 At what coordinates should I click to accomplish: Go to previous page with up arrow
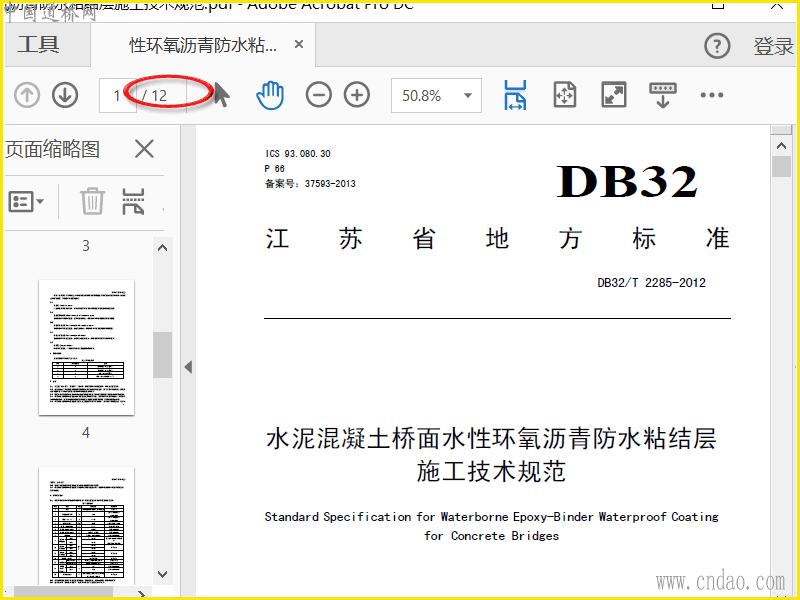[x=27, y=95]
